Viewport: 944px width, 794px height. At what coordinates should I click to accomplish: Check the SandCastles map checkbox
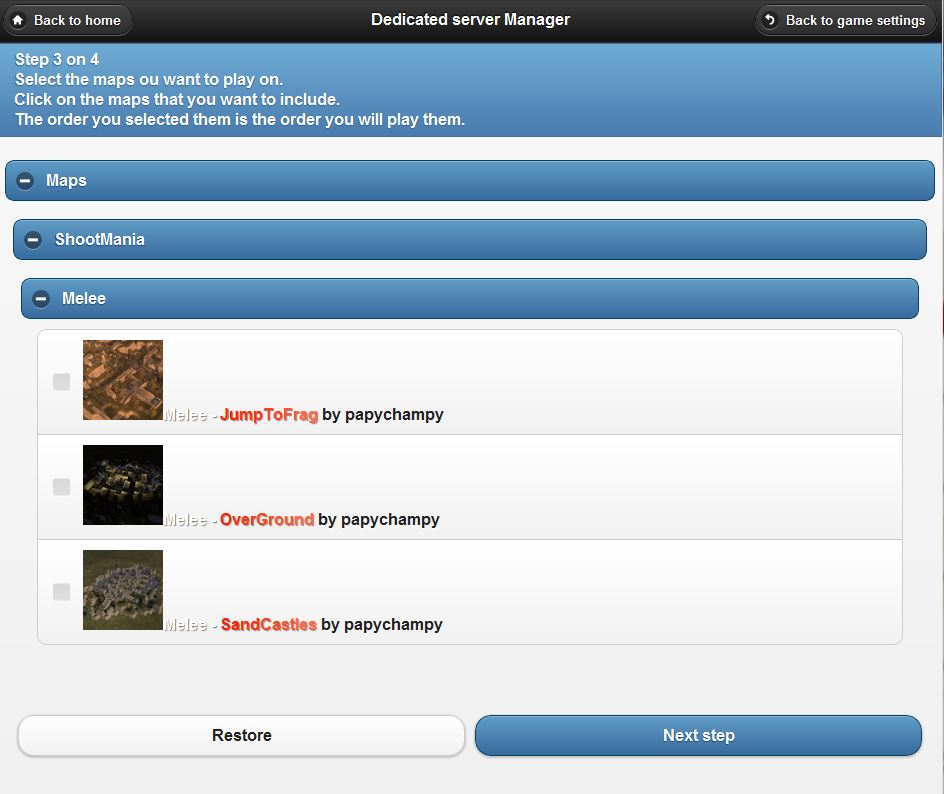point(61,592)
